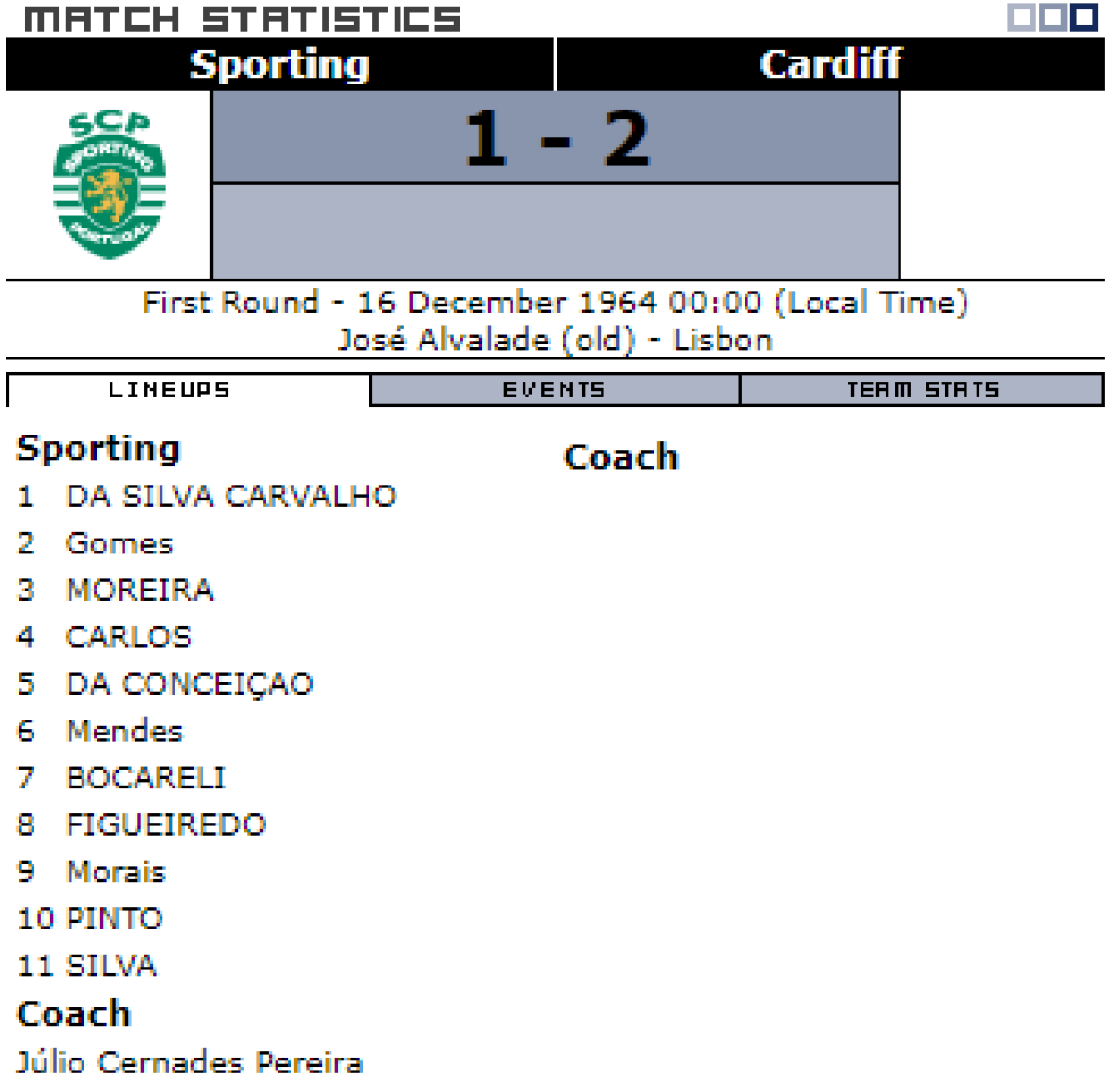1114x1092 pixels.
Task: Click the middle small square icon top-right
Action: pyautogui.click(x=1053, y=17)
